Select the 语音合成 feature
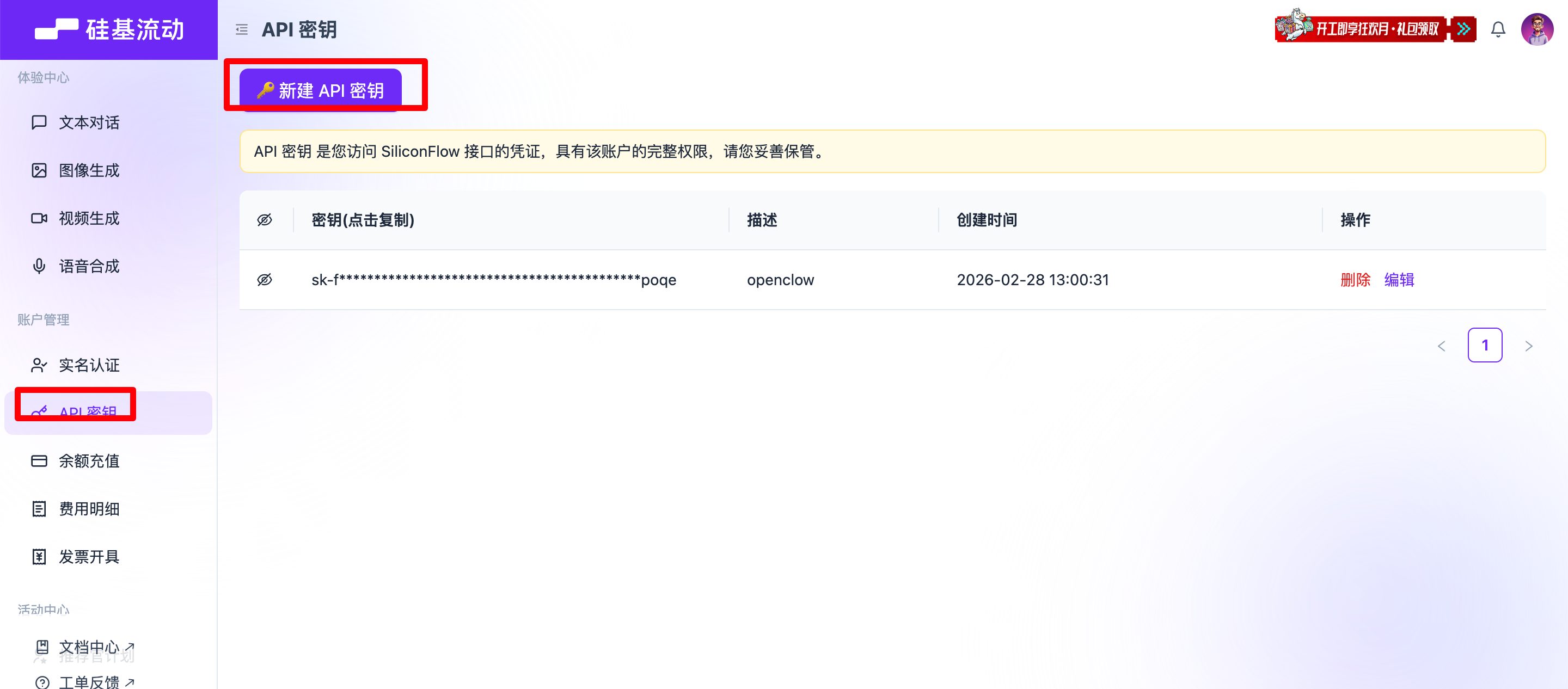 [x=89, y=266]
